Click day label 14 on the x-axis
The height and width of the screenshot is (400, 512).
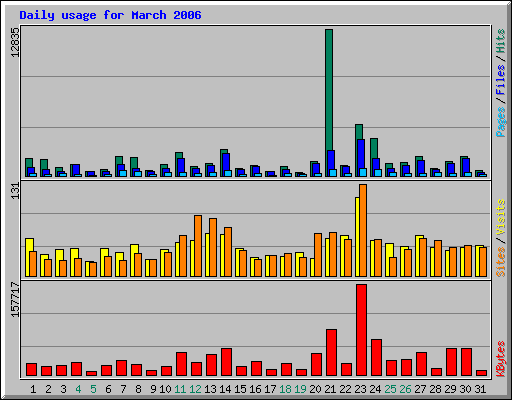[x=225, y=389]
